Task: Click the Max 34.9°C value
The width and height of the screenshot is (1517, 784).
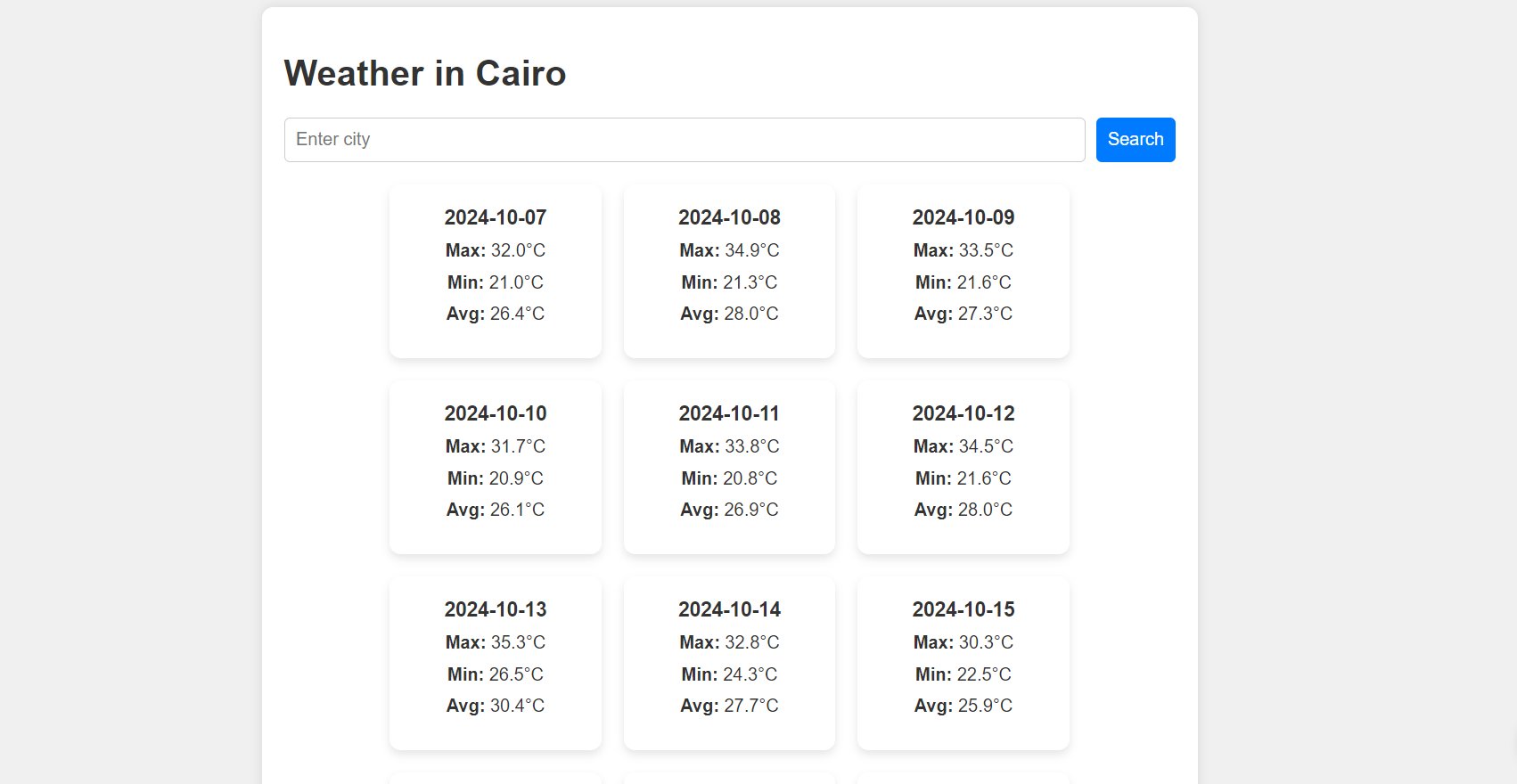Action: click(x=729, y=250)
